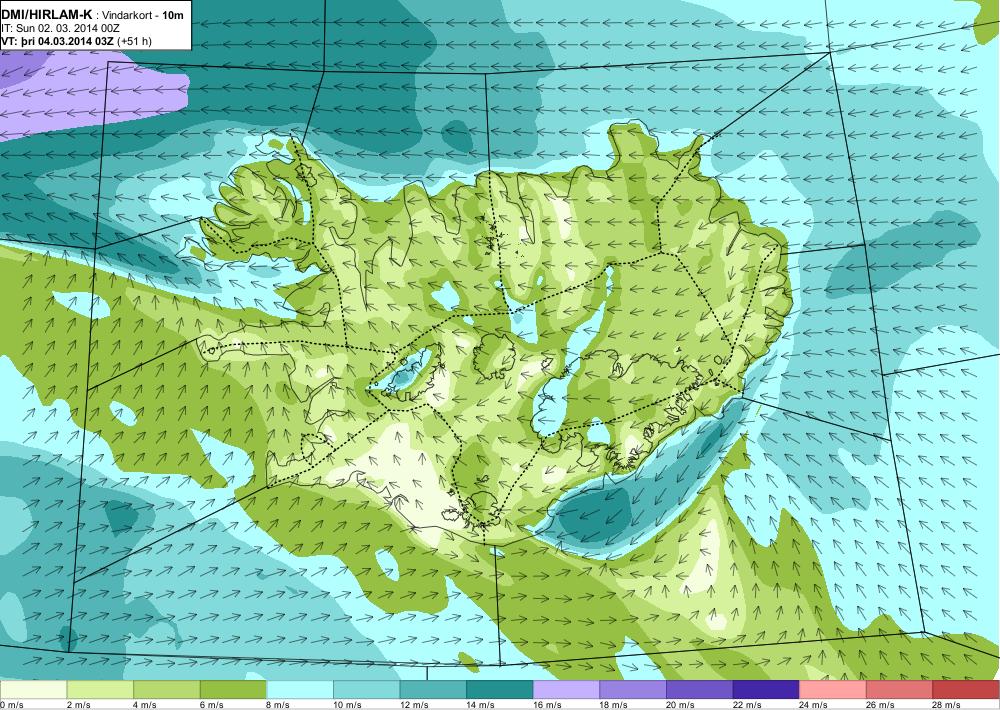Click the '0 m/s' legend label
Viewport: 1000px width, 710px height.
point(11,704)
